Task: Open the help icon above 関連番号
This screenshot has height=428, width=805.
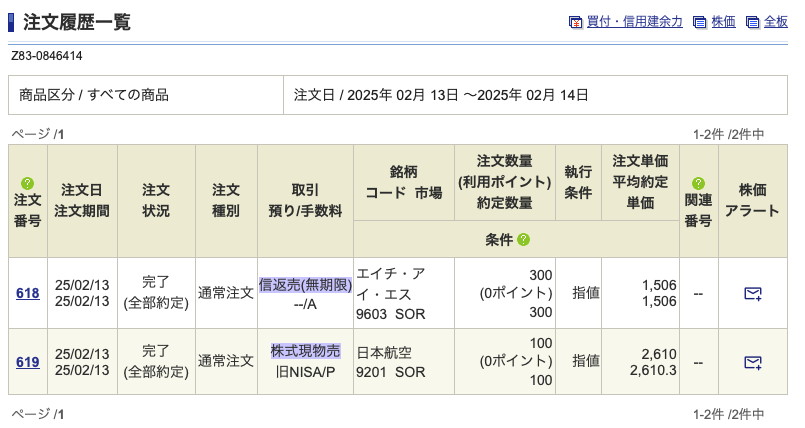Action: (698, 183)
